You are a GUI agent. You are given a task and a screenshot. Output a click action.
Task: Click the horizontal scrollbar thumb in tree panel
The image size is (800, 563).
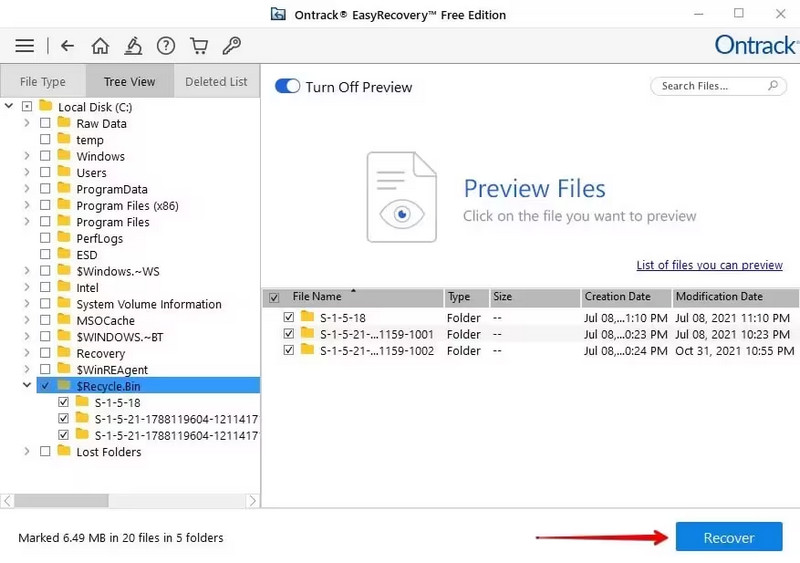point(61,501)
